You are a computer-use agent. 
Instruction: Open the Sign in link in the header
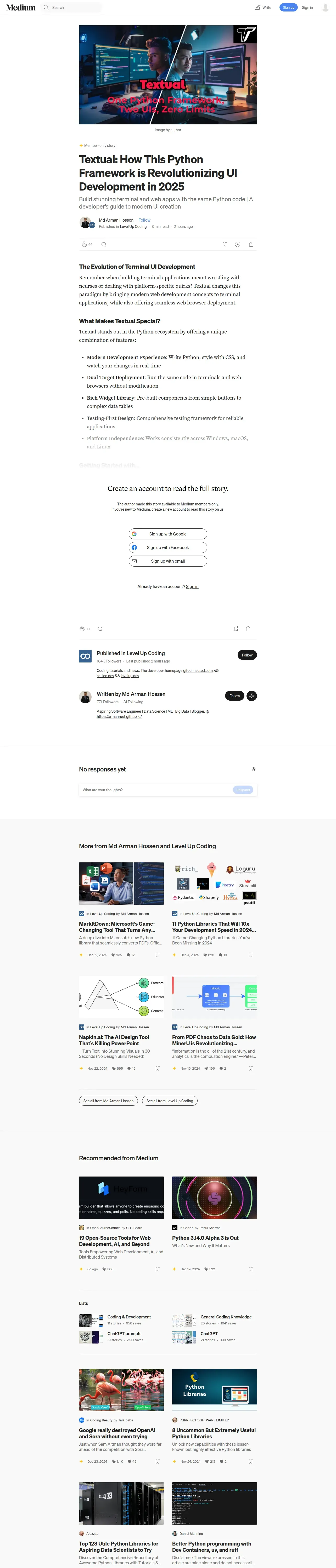307,7
